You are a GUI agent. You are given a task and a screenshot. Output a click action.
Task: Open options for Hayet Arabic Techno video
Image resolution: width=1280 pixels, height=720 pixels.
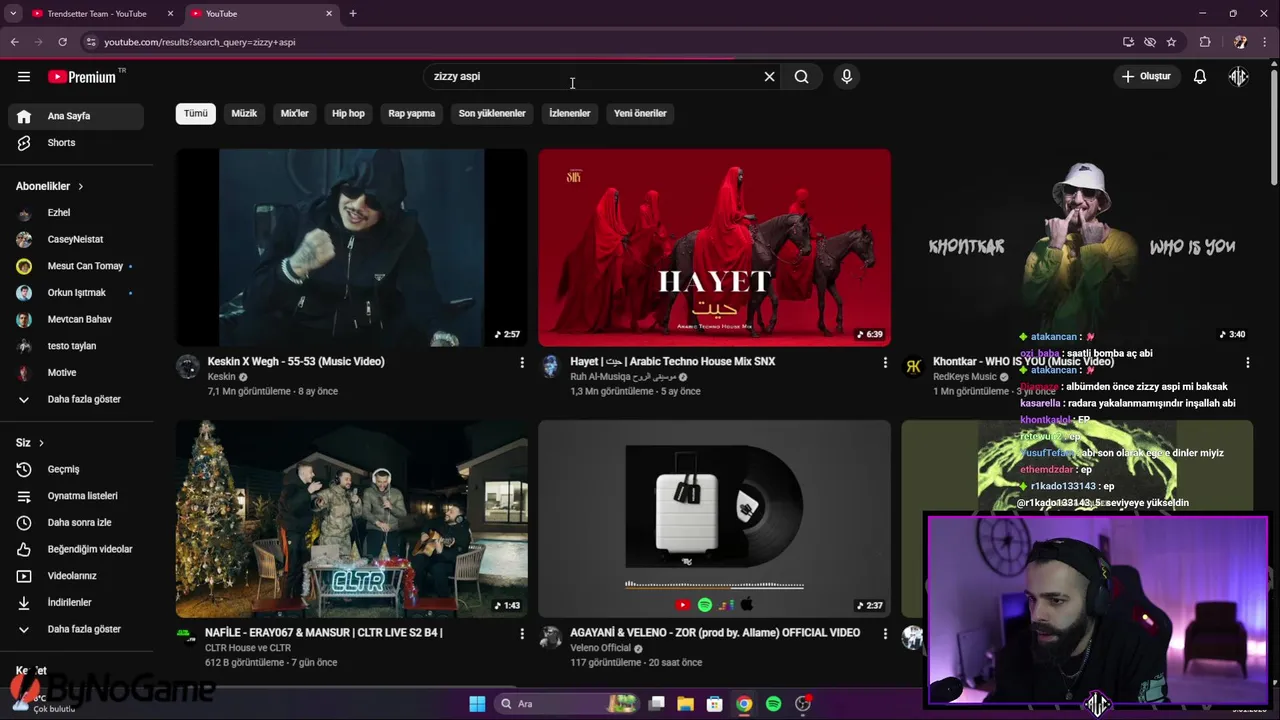pyautogui.click(x=884, y=362)
